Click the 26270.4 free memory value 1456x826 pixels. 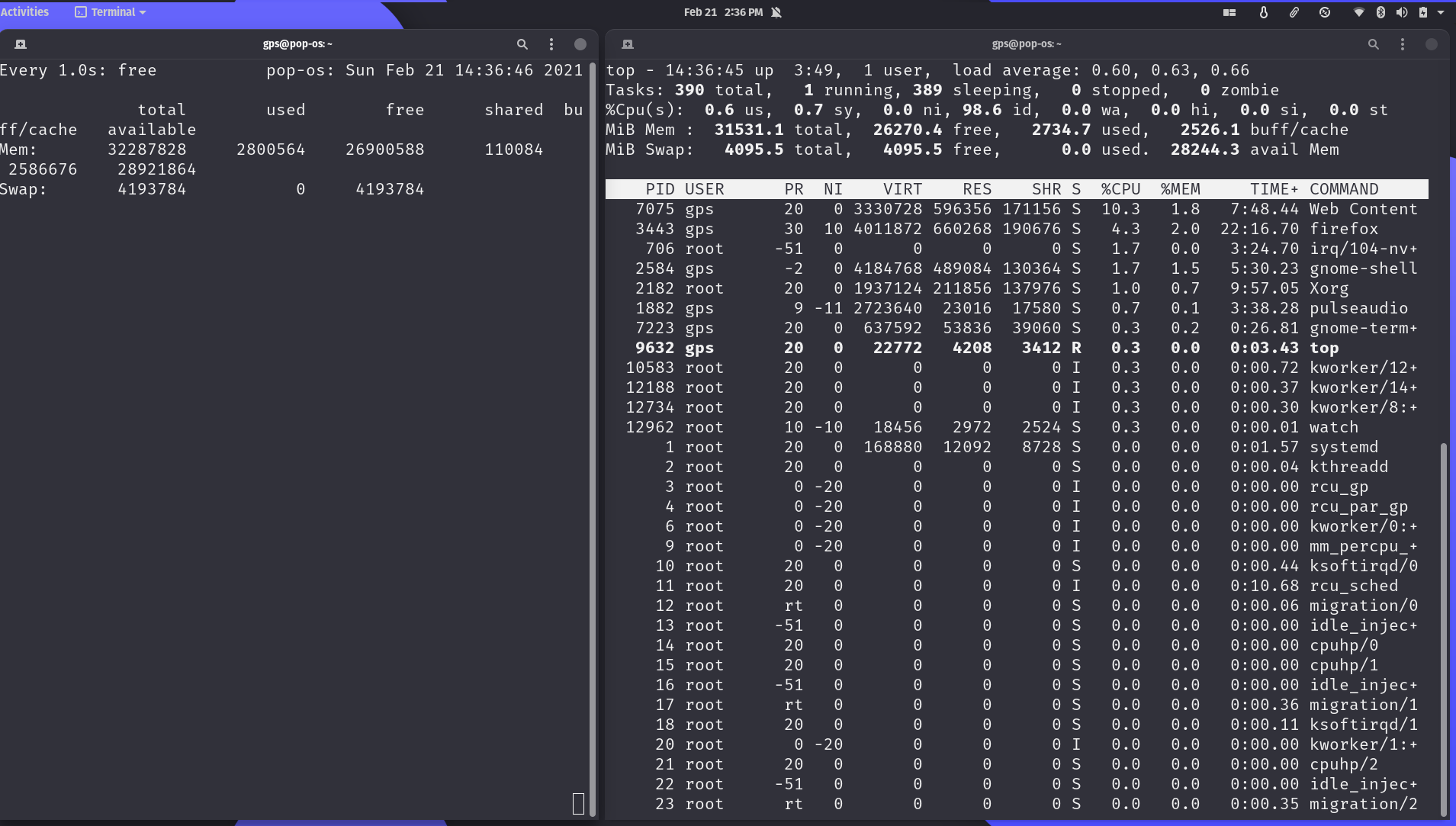click(907, 130)
